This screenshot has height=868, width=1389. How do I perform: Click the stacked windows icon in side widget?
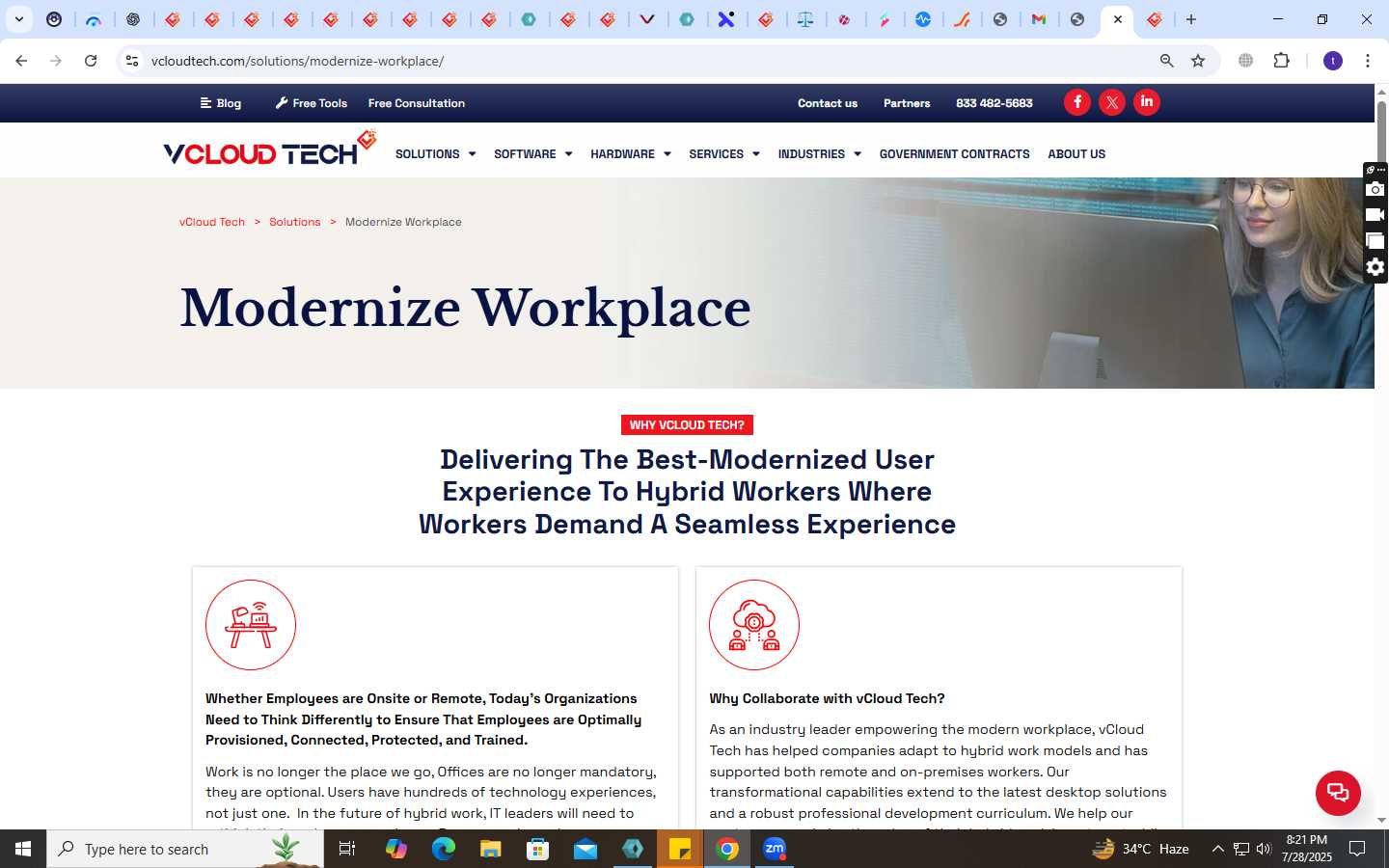click(1375, 241)
